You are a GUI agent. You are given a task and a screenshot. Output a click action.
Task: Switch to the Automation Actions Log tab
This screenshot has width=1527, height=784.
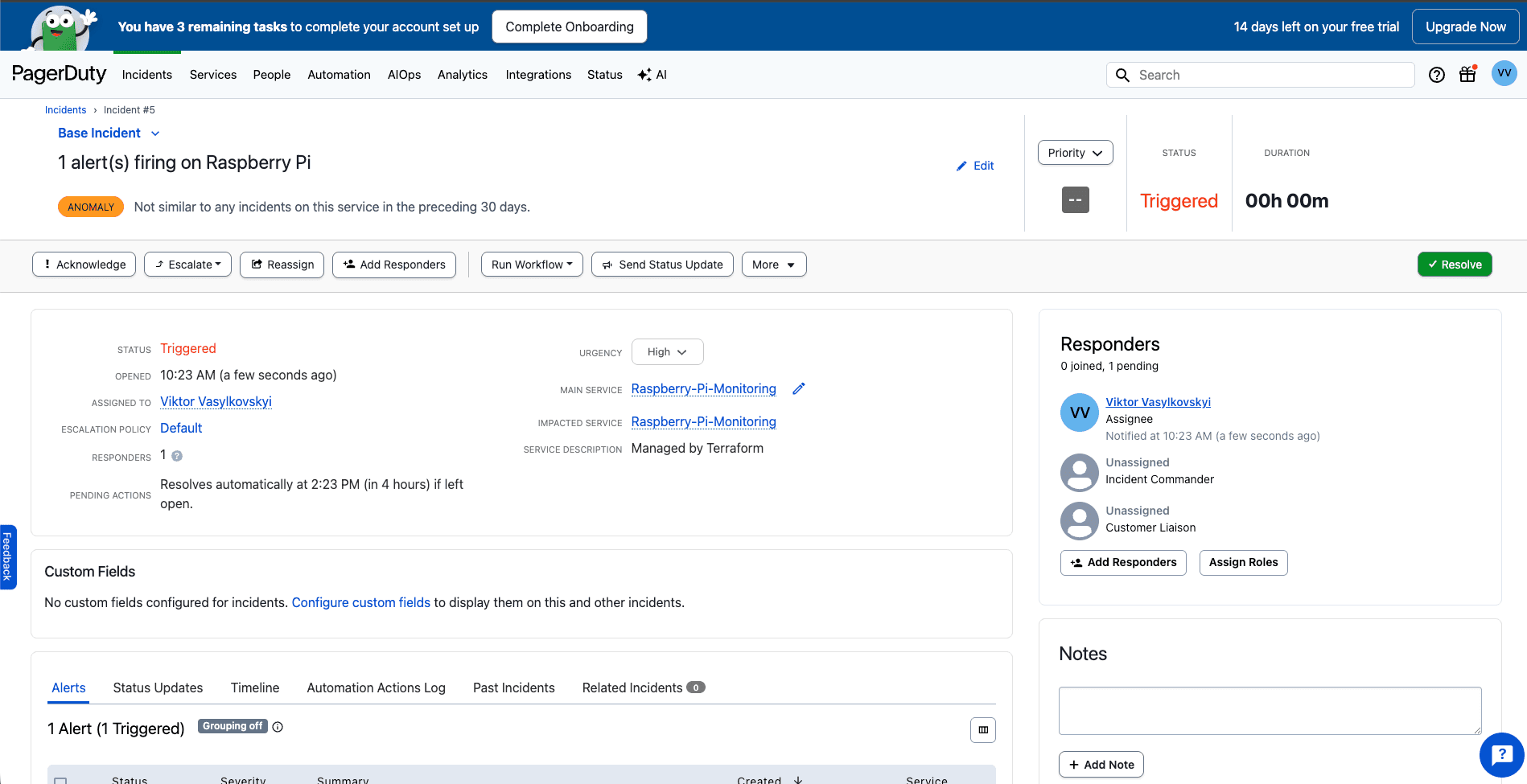[376, 688]
